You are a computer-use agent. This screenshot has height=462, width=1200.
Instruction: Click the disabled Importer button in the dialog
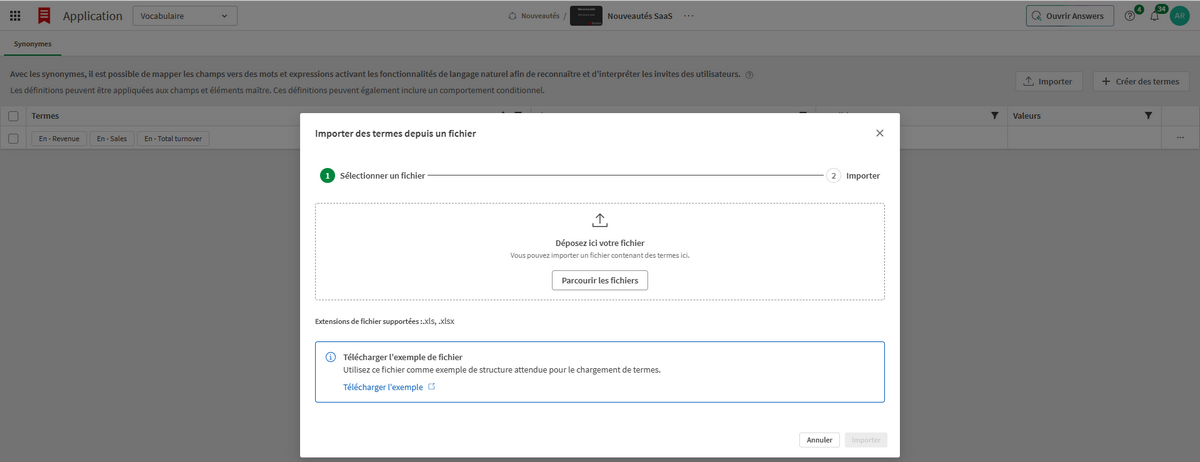click(x=866, y=440)
